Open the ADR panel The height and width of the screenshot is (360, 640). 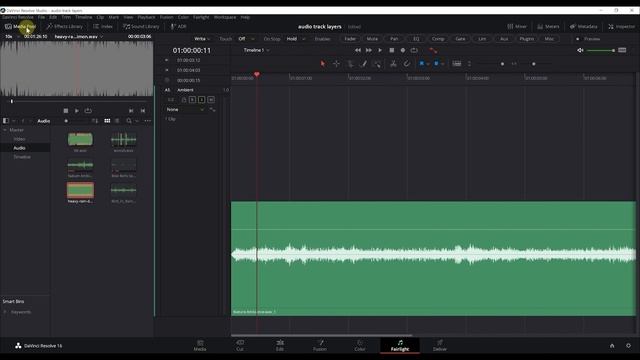point(178,27)
